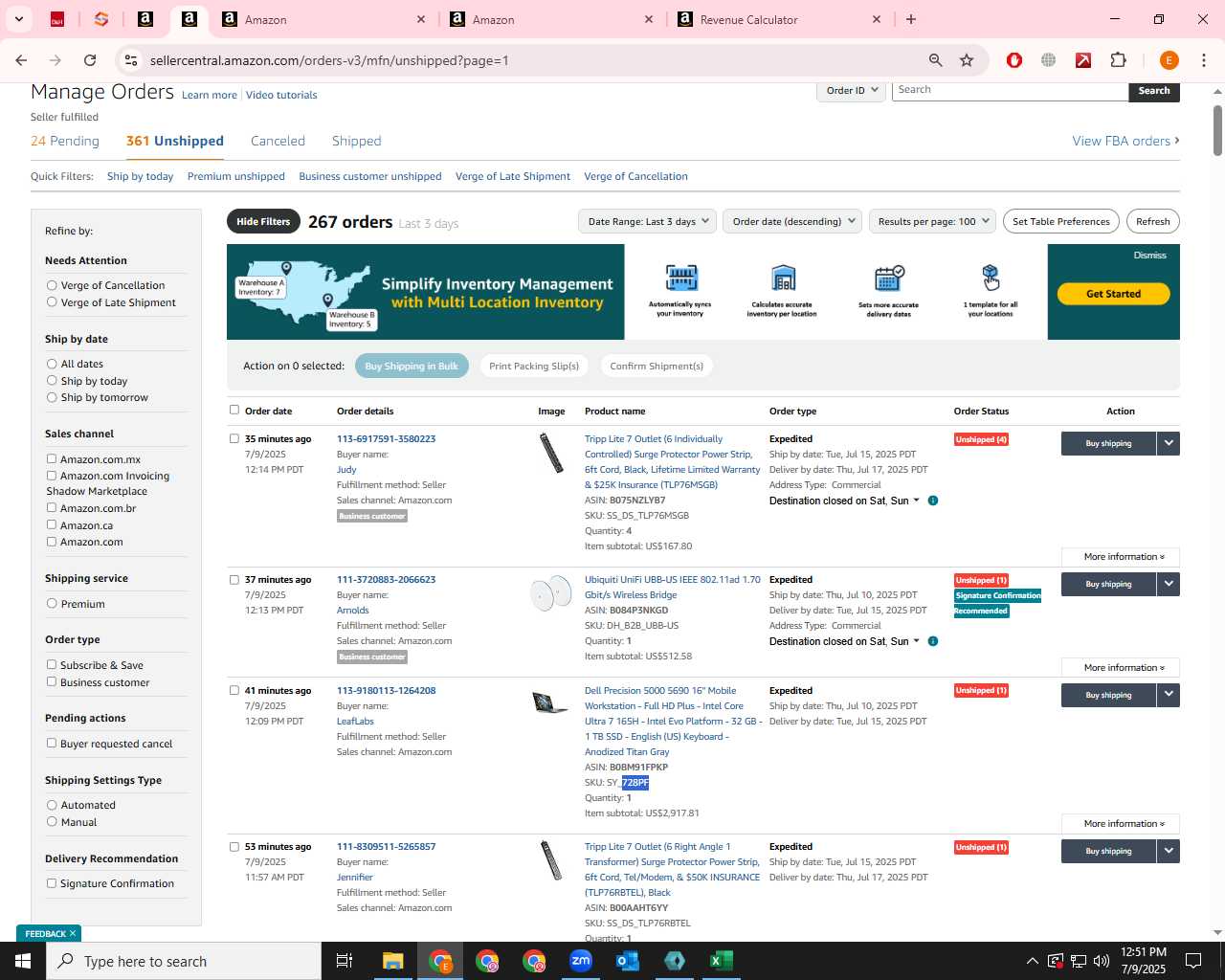Open the red Opera-style extension icon
This screenshot has height=980, width=1225.
click(1014, 60)
